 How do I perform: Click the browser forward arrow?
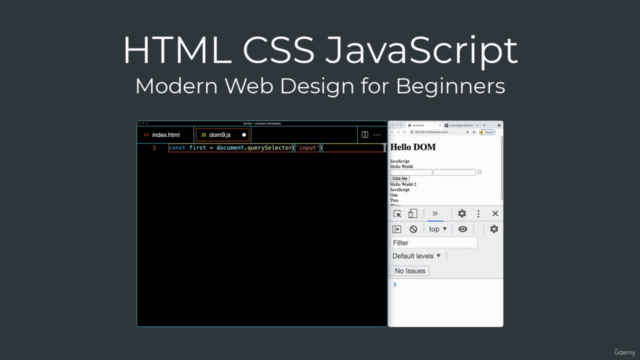398,132
